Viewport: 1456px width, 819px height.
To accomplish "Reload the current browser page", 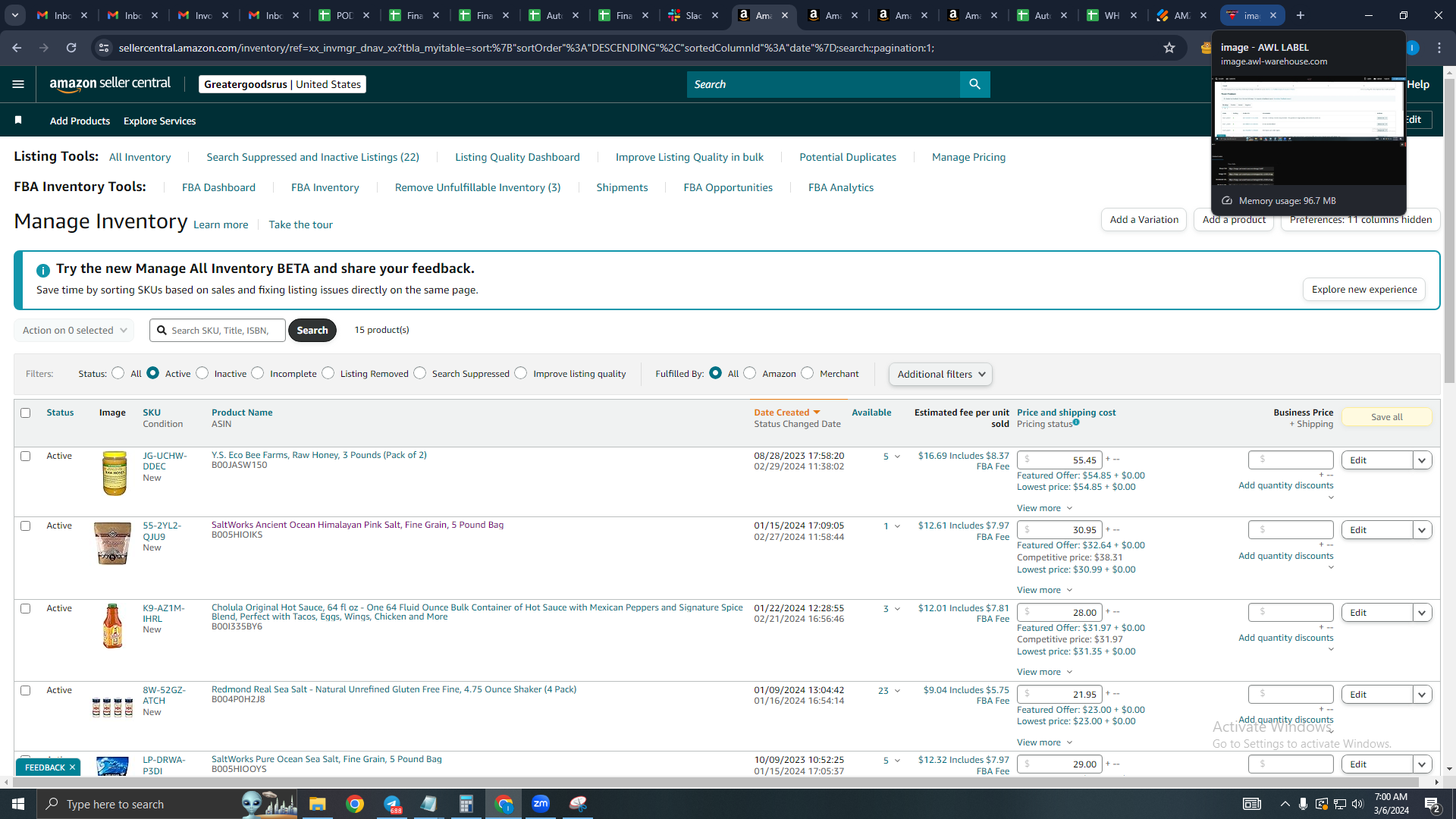I will coord(71,48).
